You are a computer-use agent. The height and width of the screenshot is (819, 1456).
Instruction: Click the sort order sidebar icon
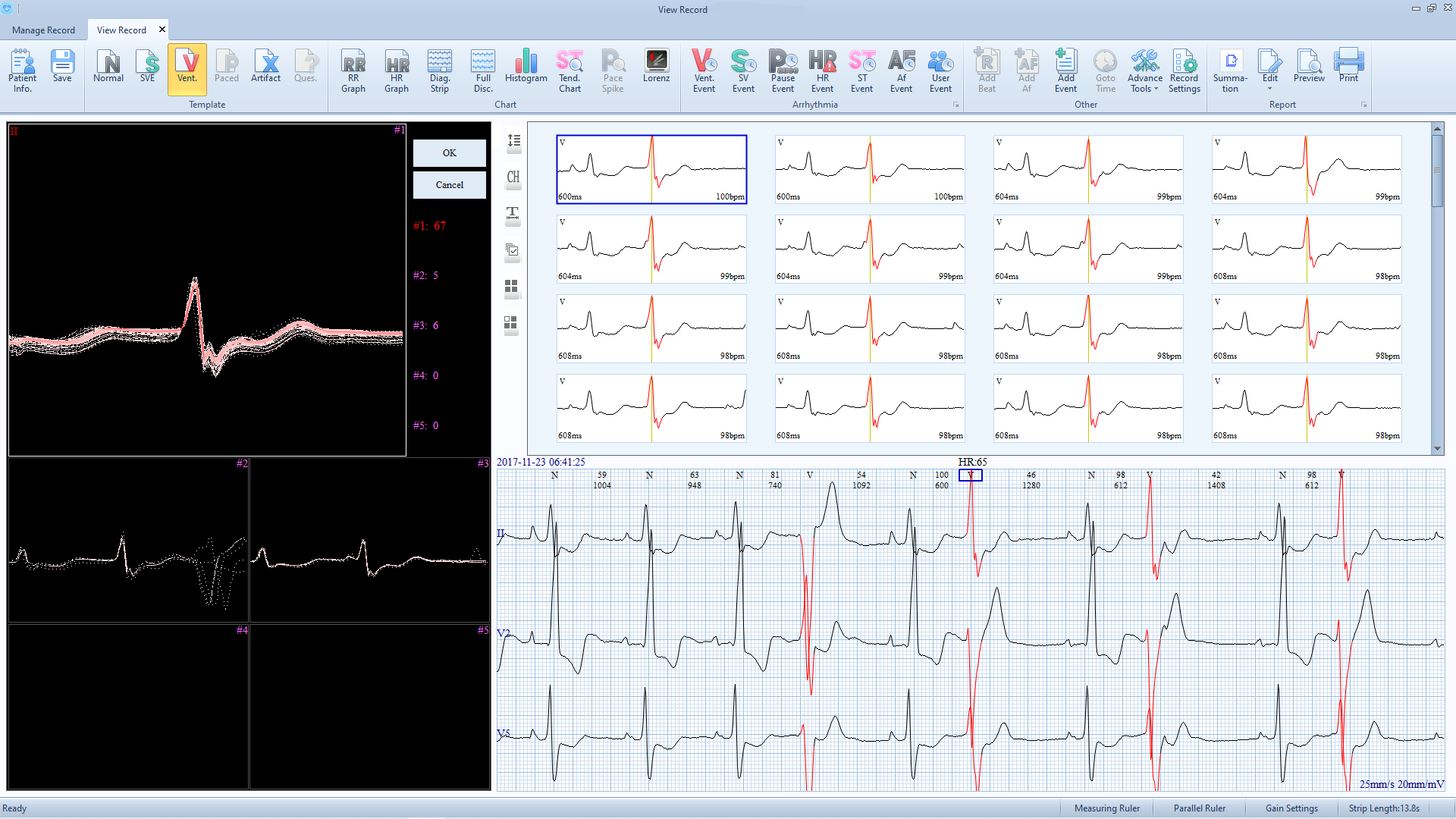[513, 141]
